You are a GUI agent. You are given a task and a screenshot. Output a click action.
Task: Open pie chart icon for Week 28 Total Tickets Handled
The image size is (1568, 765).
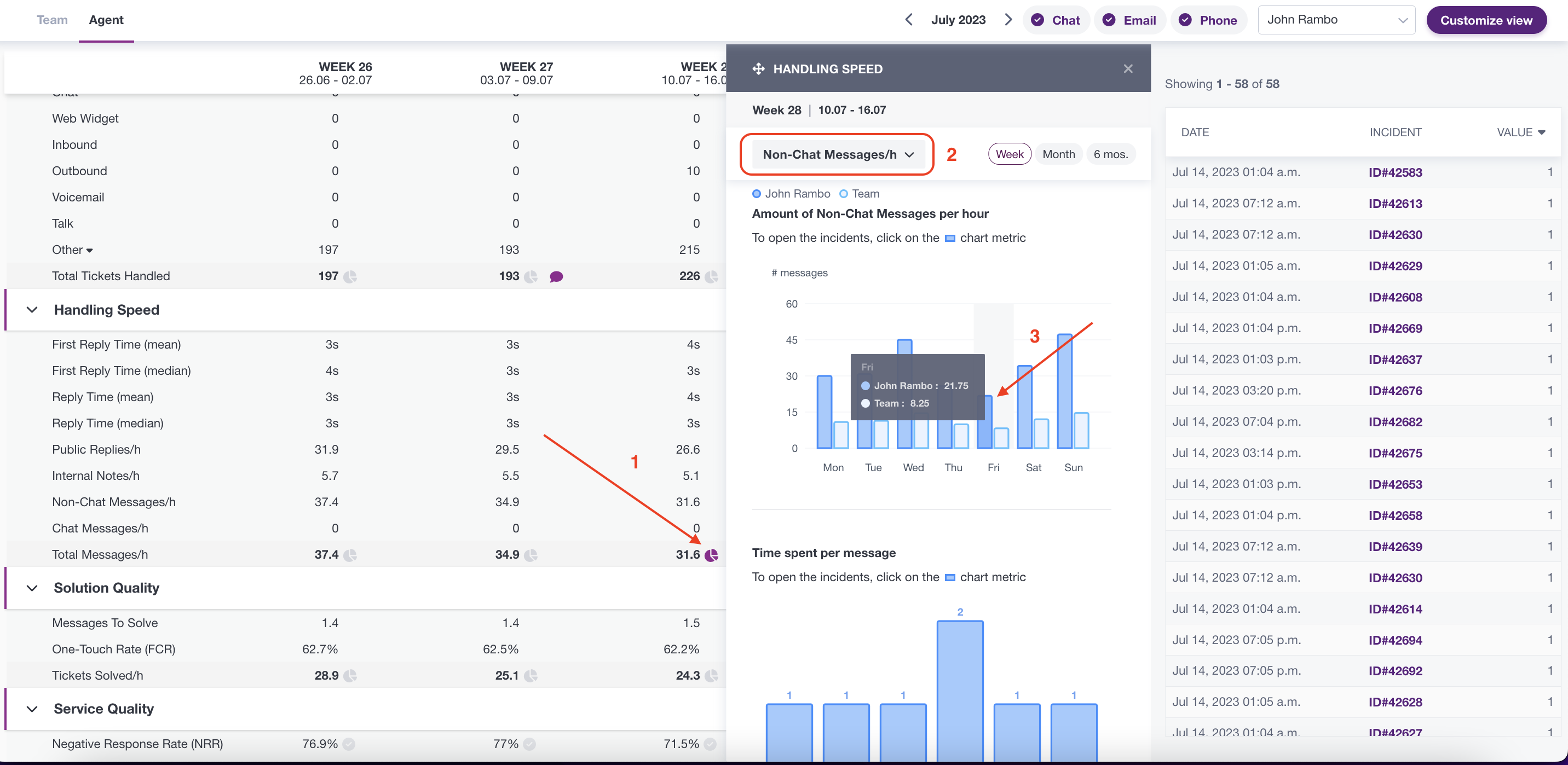coord(711,277)
